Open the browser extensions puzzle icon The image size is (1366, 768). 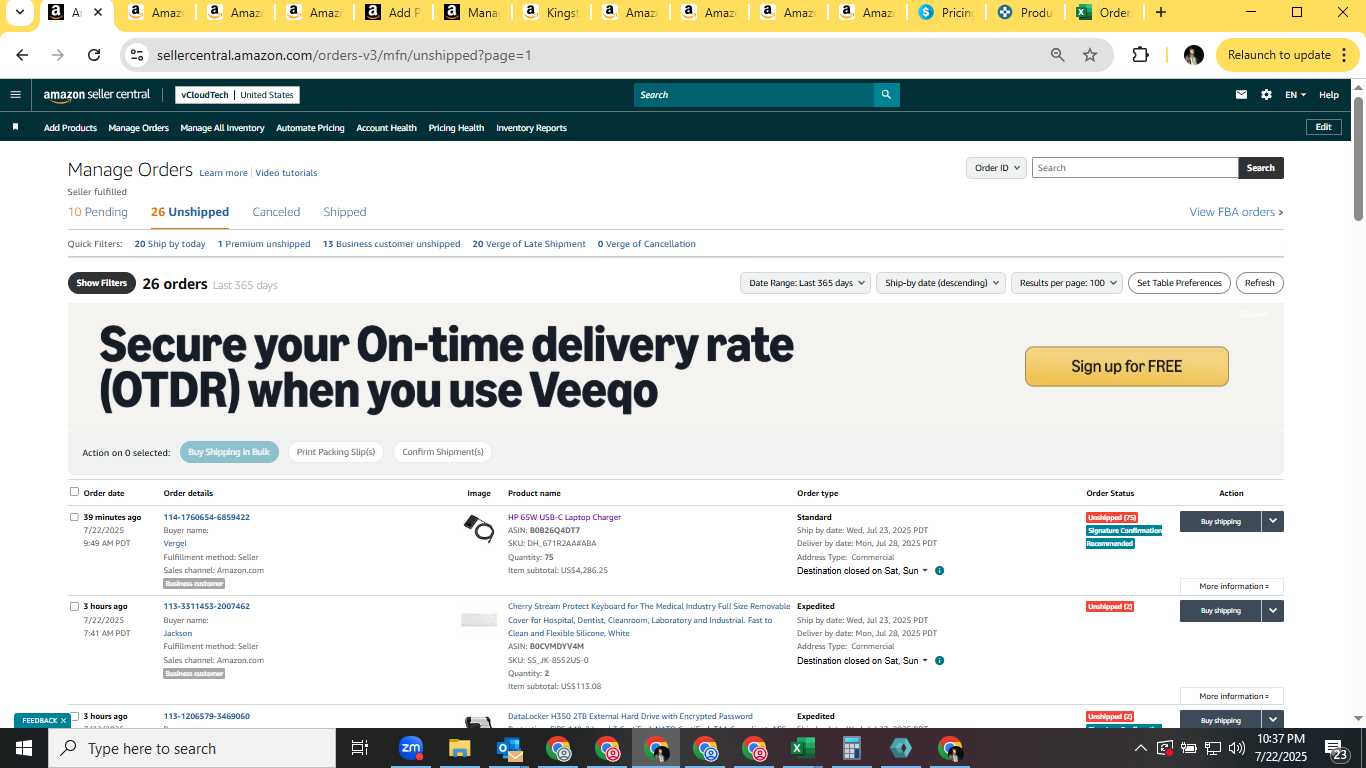(x=1140, y=55)
